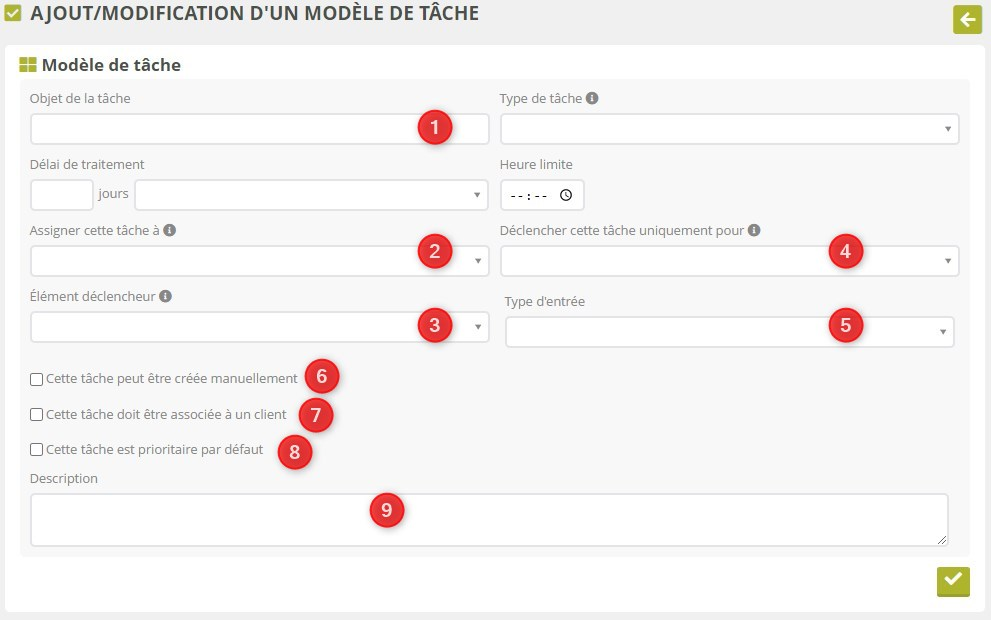The width and height of the screenshot is (991, 620).
Task: Open the delay unit dropdown after 'jours'
Action: [310, 195]
